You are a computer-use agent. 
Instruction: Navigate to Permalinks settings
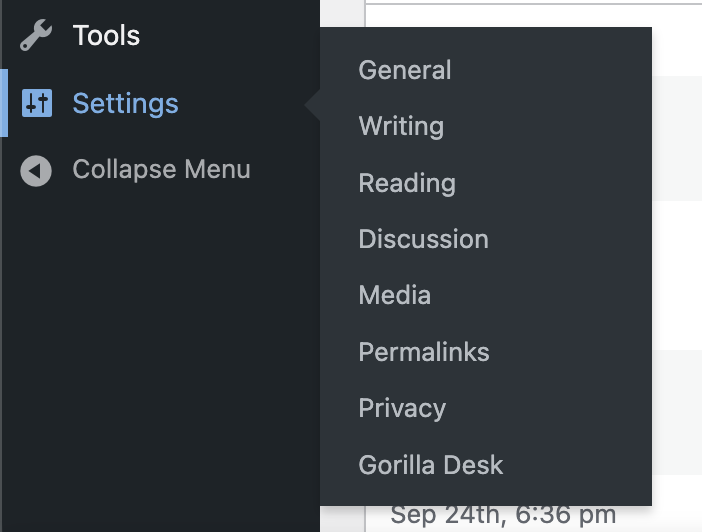point(424,352)
